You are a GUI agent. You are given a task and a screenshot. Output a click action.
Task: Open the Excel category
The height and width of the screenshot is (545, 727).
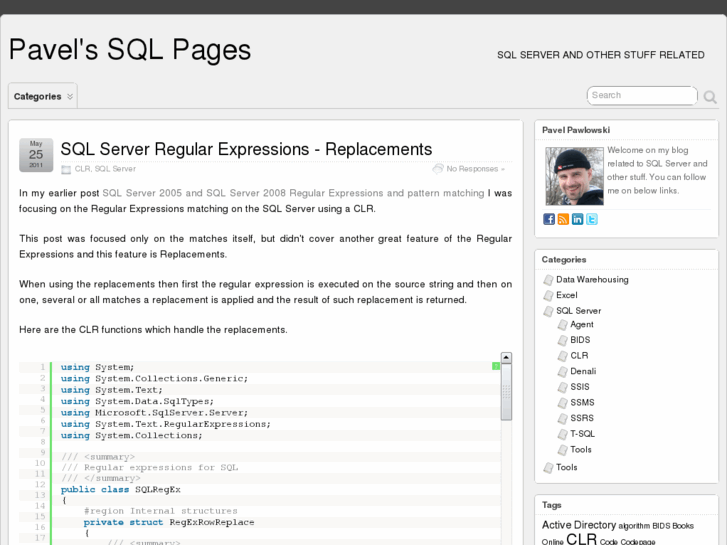(x=566, y=295)
